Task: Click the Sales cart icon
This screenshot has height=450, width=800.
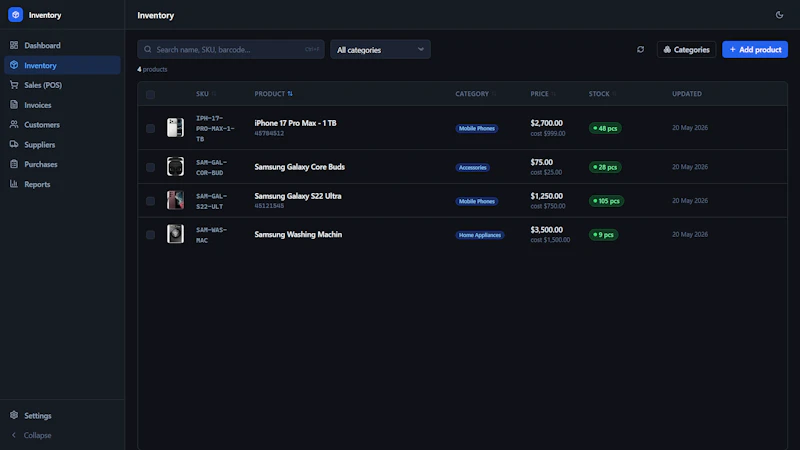Action: coord(14,85)
